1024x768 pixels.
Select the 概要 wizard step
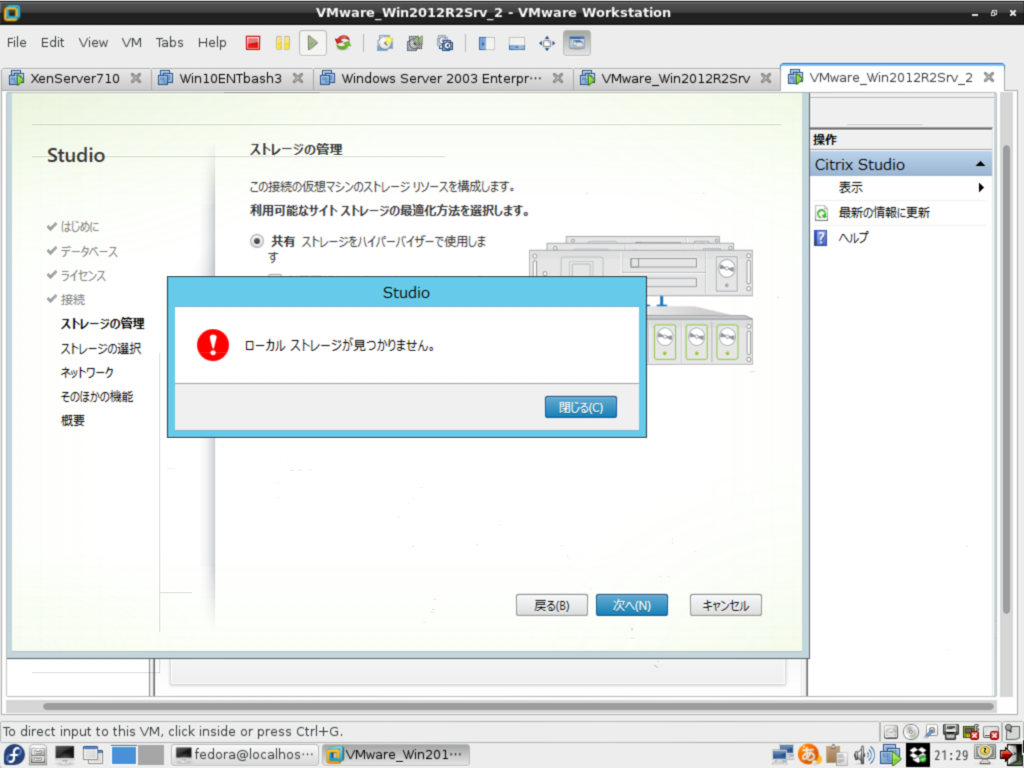pos(72,421)
